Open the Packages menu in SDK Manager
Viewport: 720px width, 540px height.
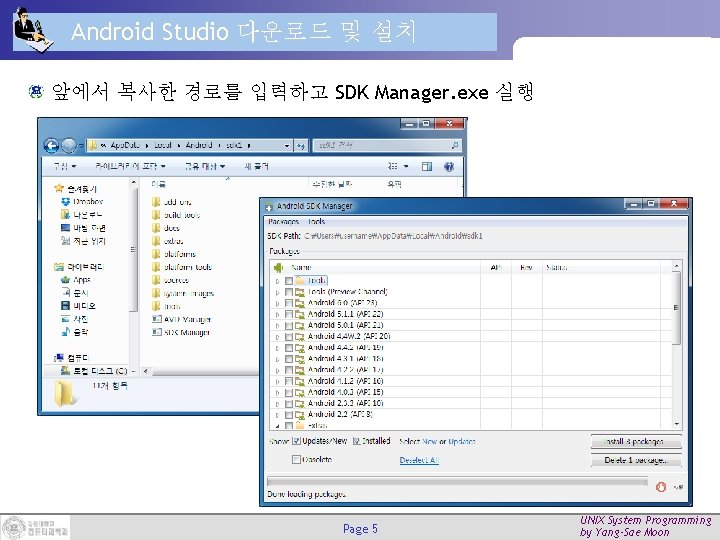pyautogui.click(x=283, y=222)
